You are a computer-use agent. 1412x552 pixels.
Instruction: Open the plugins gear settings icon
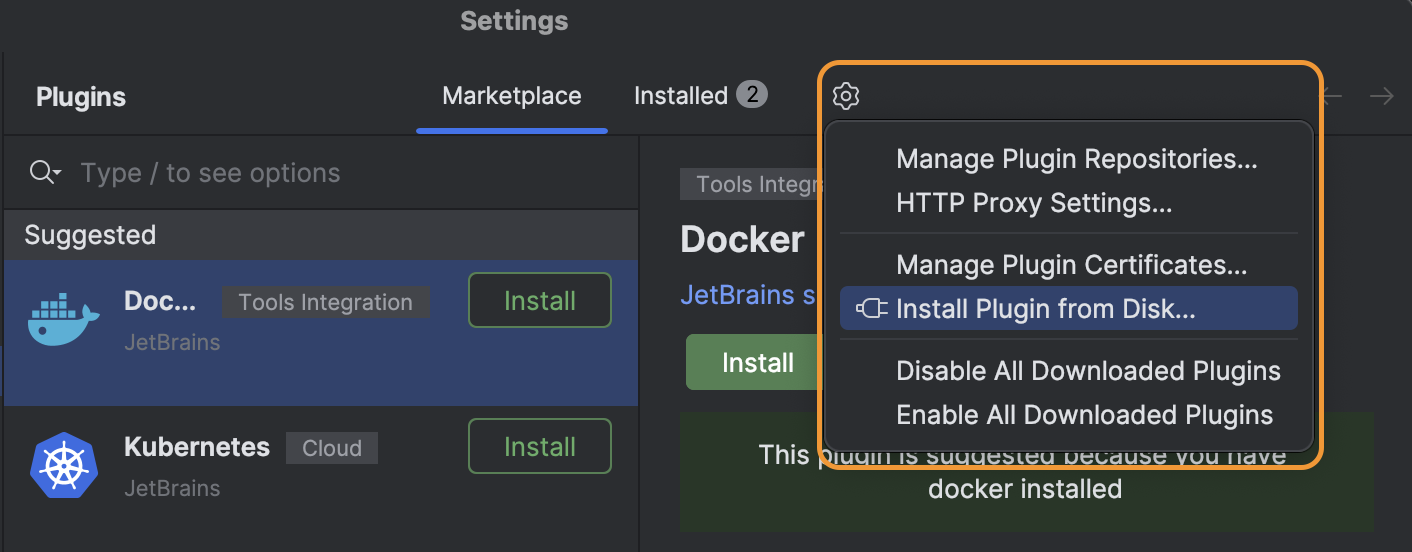point(846,96)
